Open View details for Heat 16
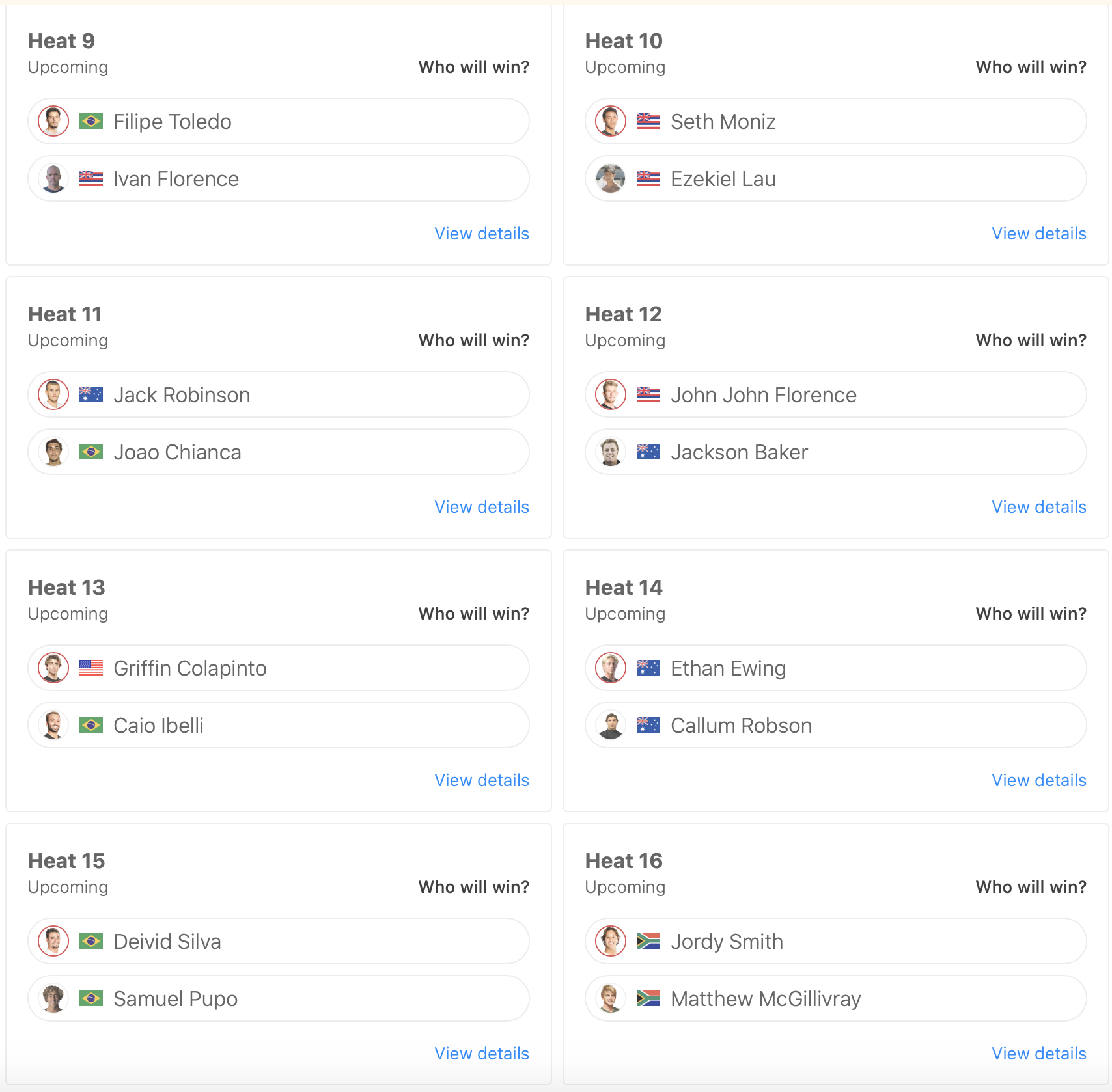1112x1092 pixels. point(1039,1054)
